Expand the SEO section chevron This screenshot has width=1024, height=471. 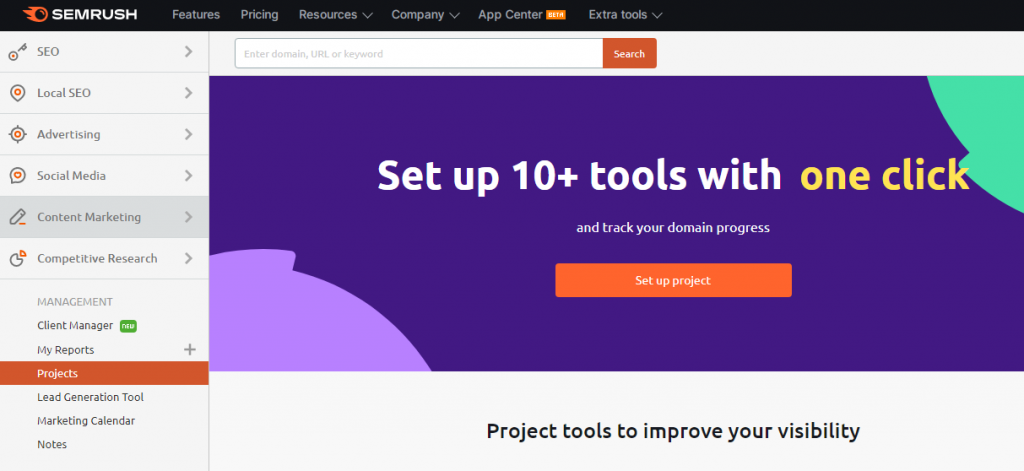(x=189, y=51)
